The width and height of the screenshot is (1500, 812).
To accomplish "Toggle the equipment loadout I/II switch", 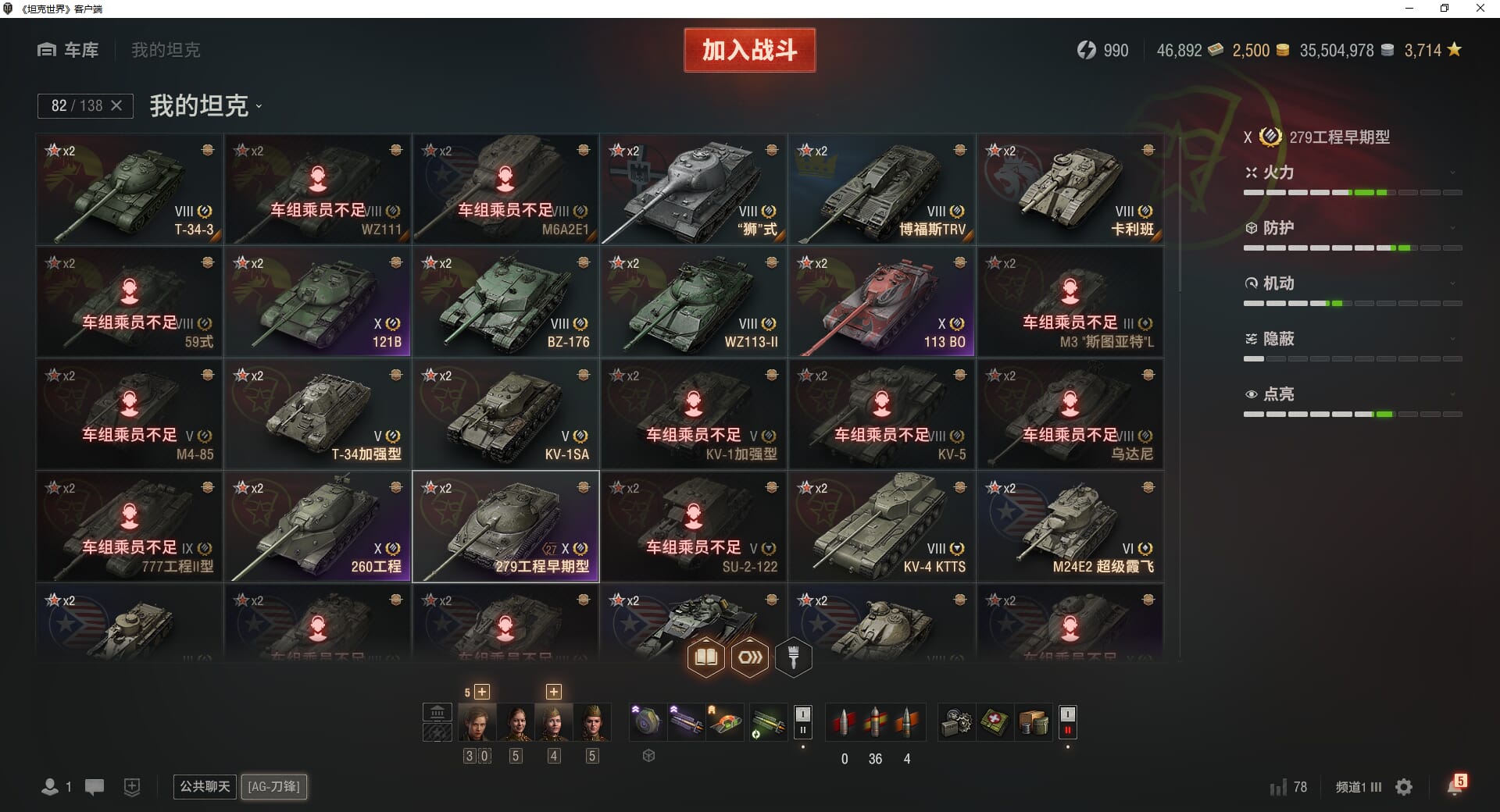I will tap(802, 721).
